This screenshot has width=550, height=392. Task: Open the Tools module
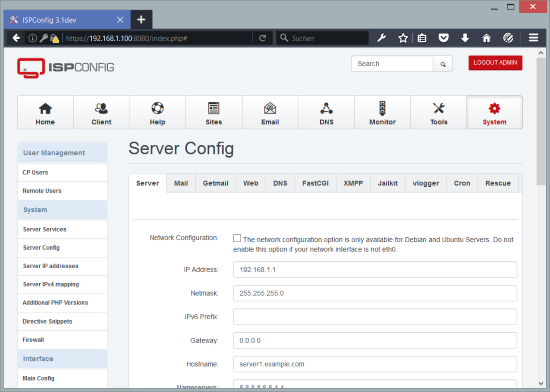438,113
